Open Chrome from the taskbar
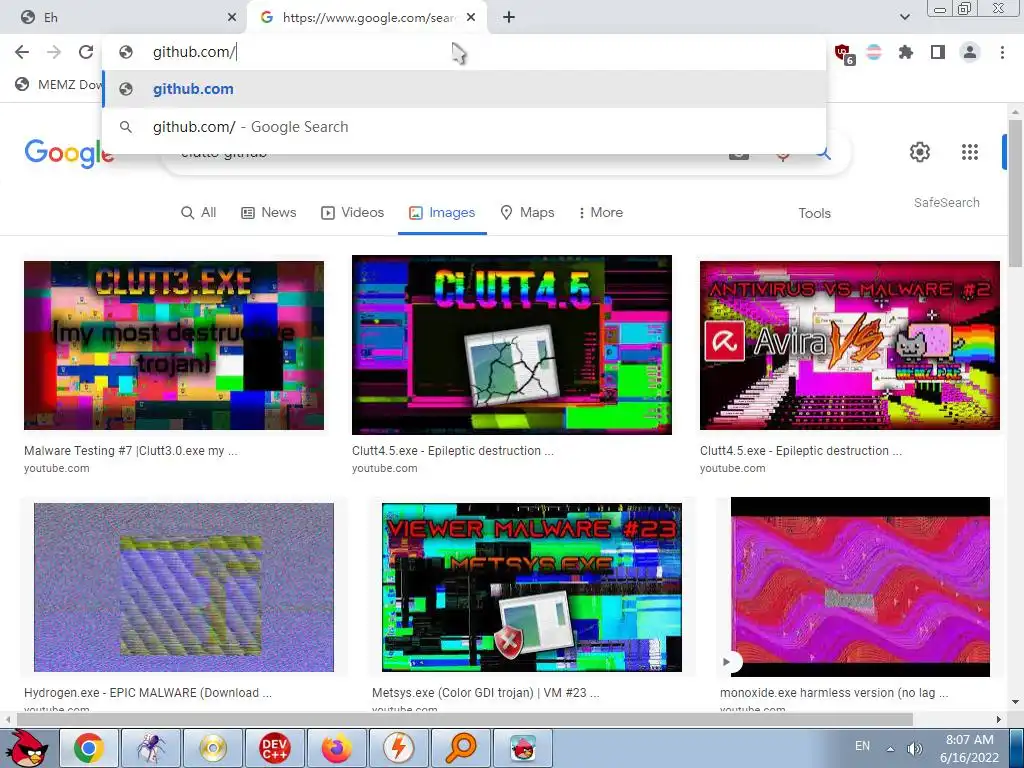1024x768 pixels. [89, 748]
